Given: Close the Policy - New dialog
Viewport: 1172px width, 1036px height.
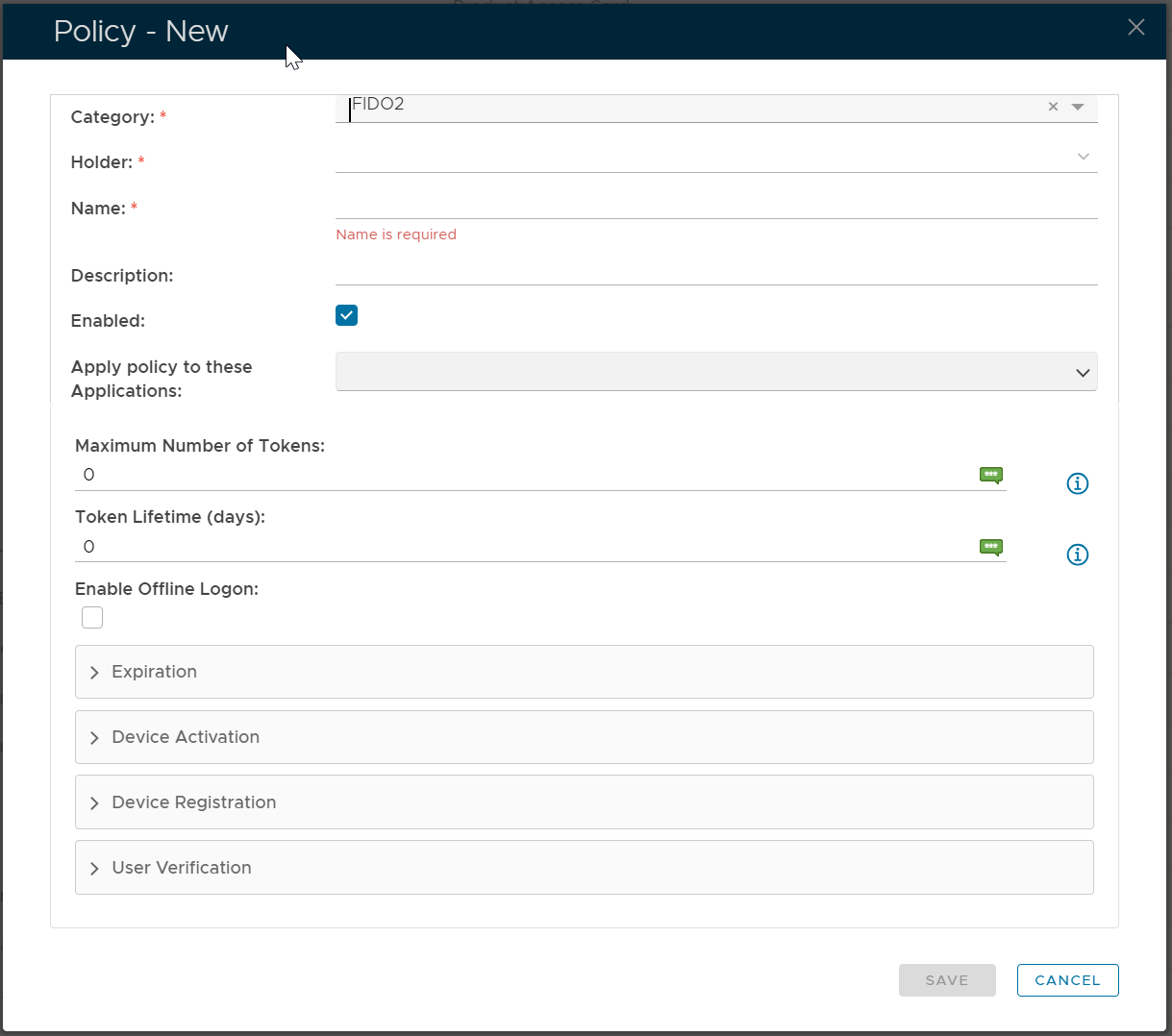Looking at the screenshot, I should click(x=1135, y=27).
